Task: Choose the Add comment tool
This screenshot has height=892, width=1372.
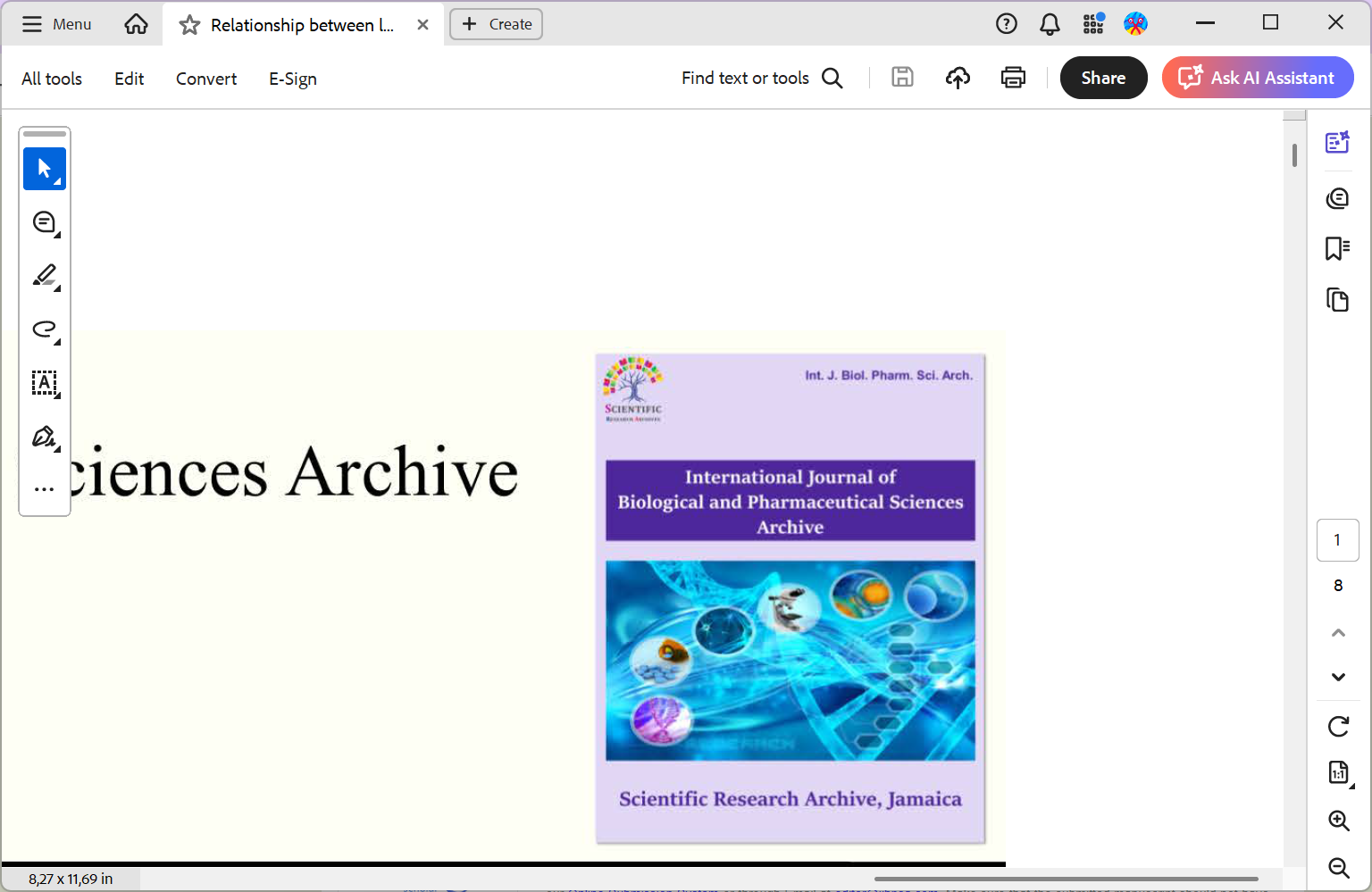Action: (x=45, y=222)
